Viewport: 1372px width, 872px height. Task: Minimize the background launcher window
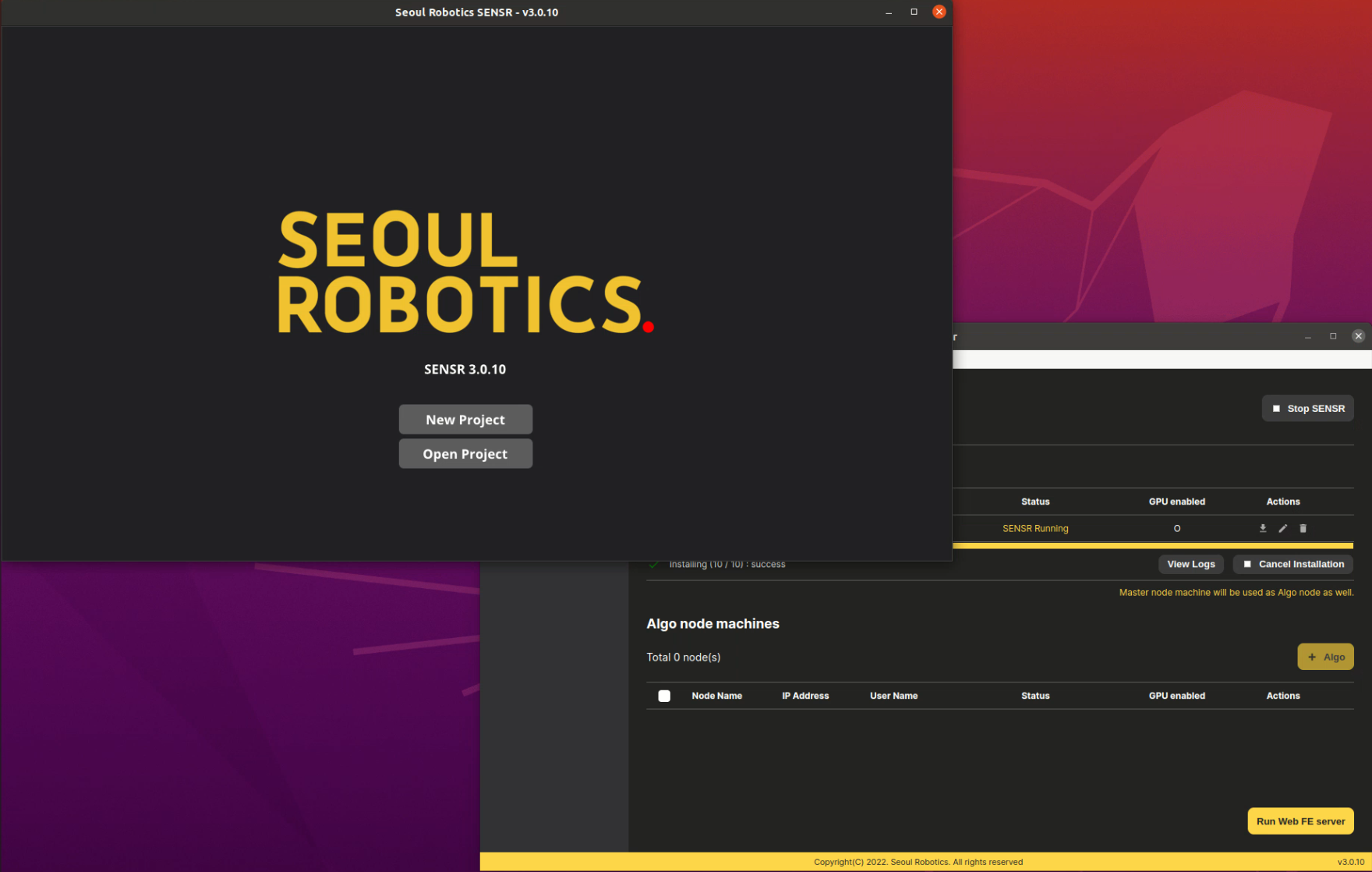tap(1308, 336)
